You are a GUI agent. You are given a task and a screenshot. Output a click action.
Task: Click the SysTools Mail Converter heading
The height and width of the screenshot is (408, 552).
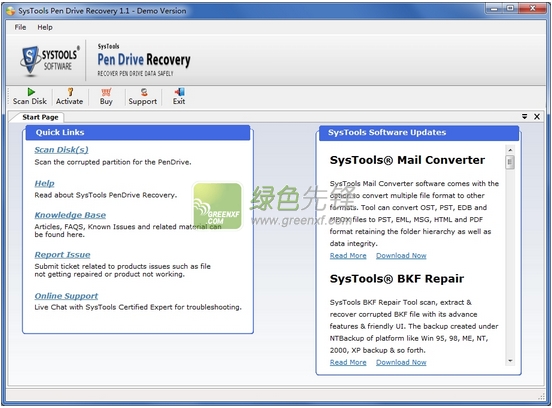[x=407, y=160]
